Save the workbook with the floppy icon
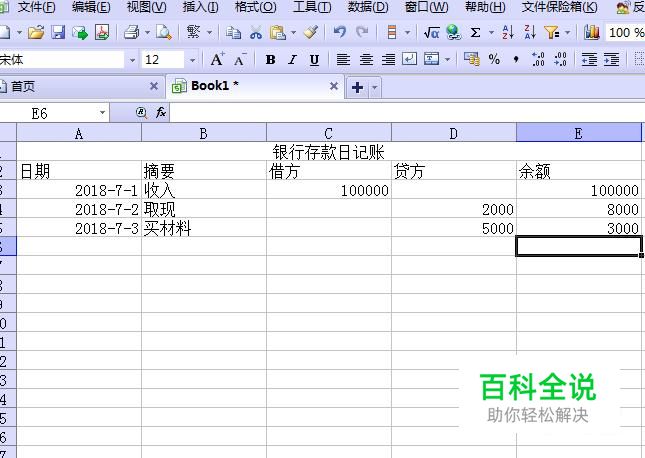 tap(58, 33)
